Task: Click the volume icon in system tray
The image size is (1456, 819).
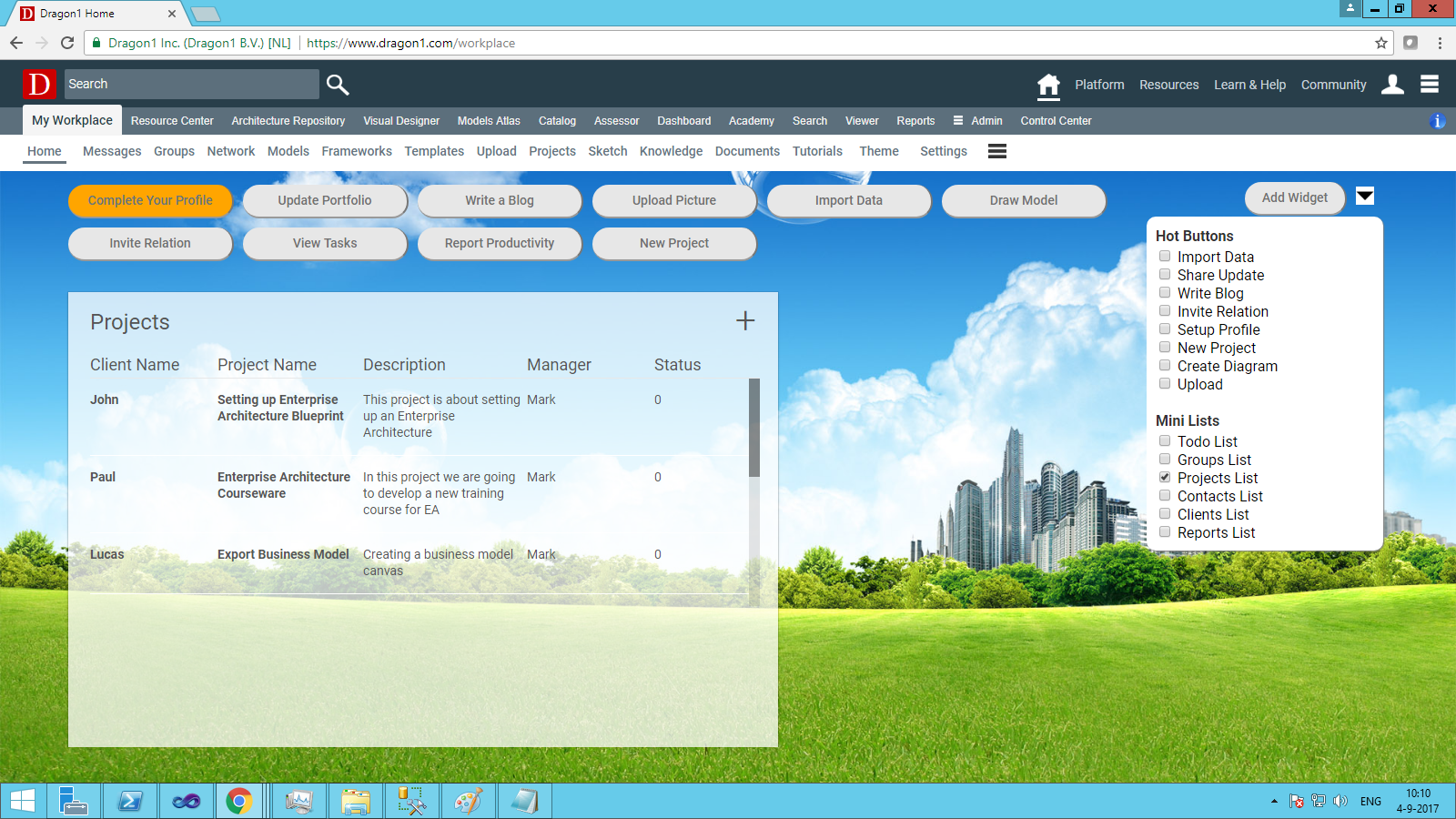Action: [1340, 801]
